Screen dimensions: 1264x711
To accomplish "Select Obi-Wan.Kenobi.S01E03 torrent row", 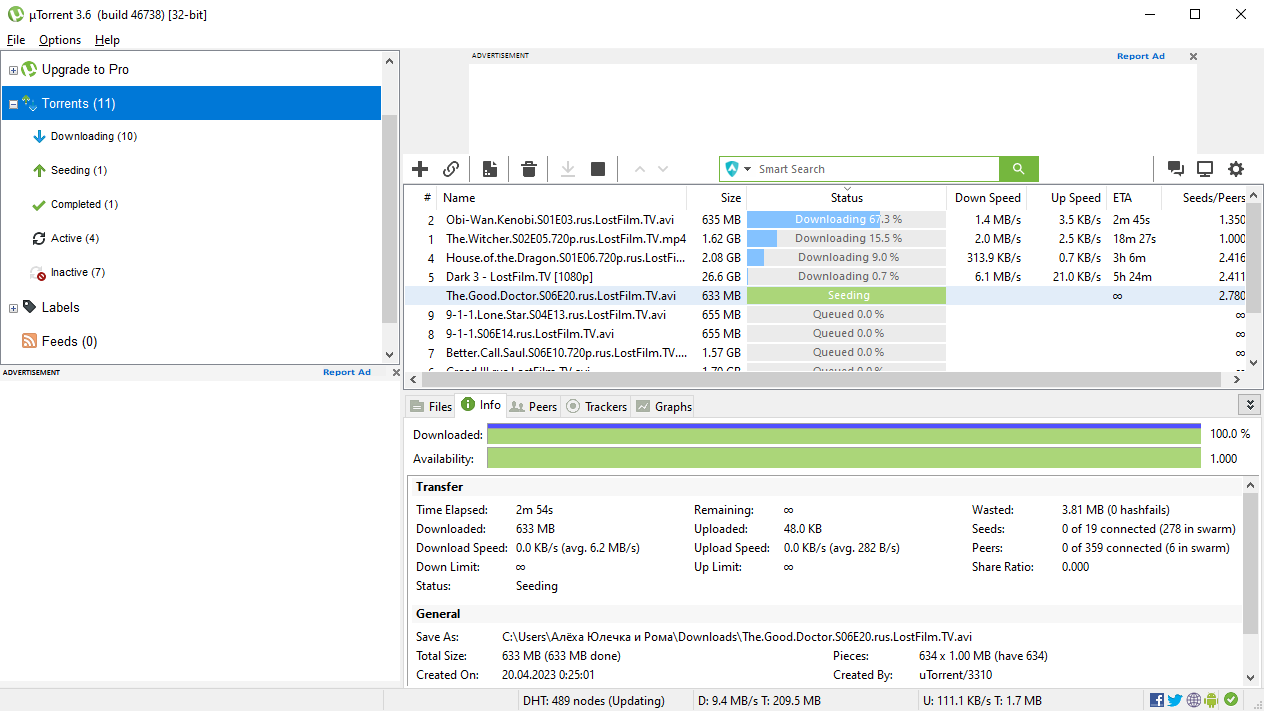I will click(x=826, y=219).
